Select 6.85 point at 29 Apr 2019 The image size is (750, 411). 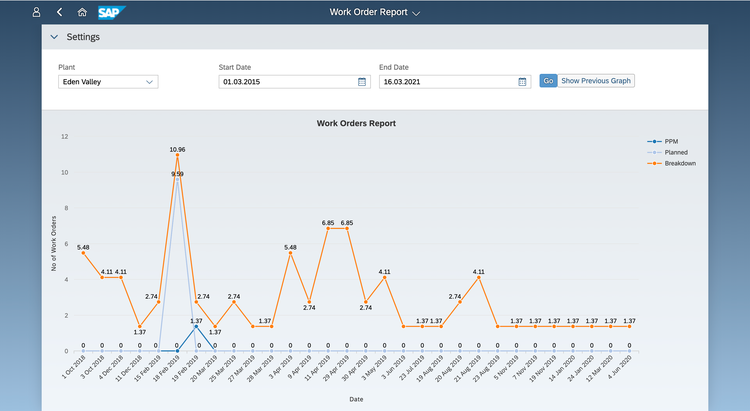point(347,229)
